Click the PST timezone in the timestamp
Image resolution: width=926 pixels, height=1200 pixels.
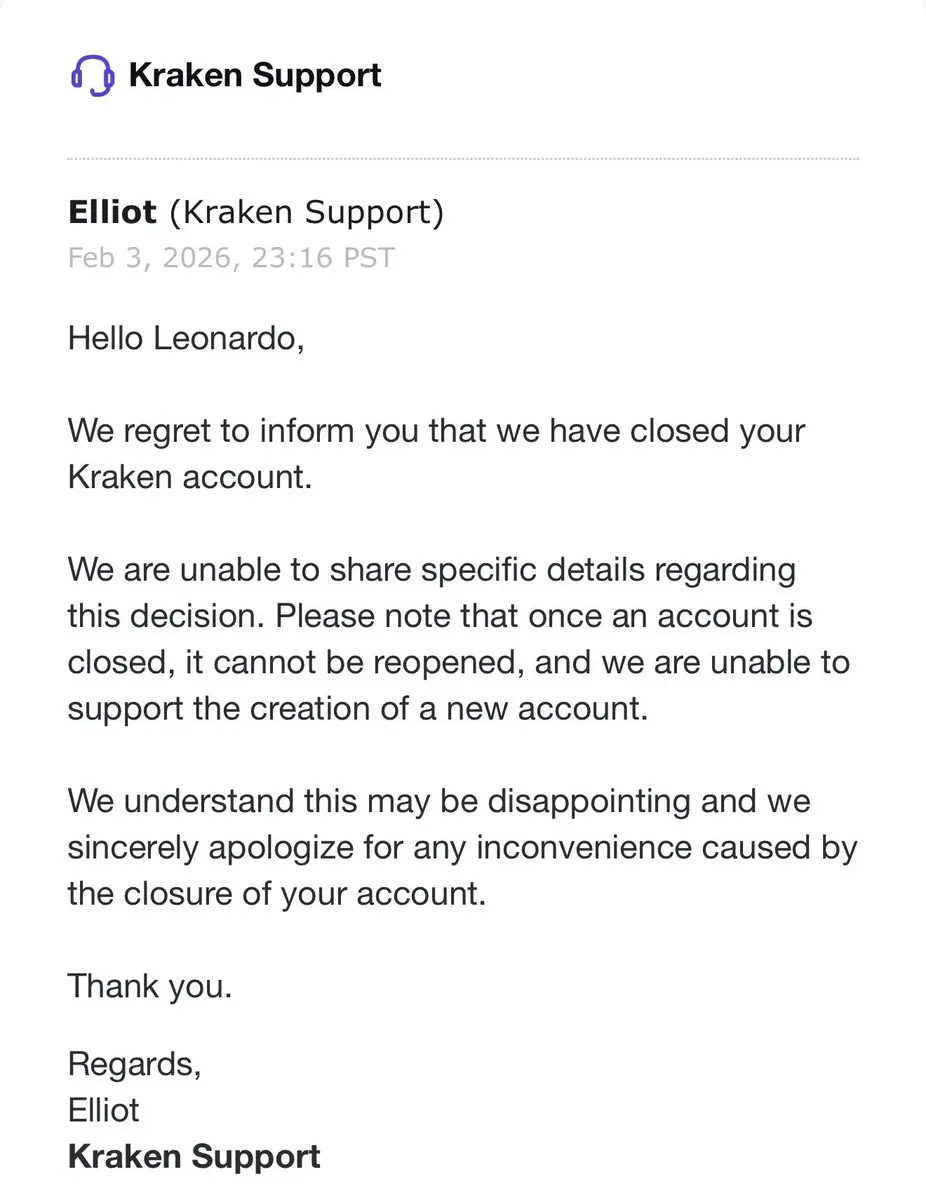(x=368, y=258)
